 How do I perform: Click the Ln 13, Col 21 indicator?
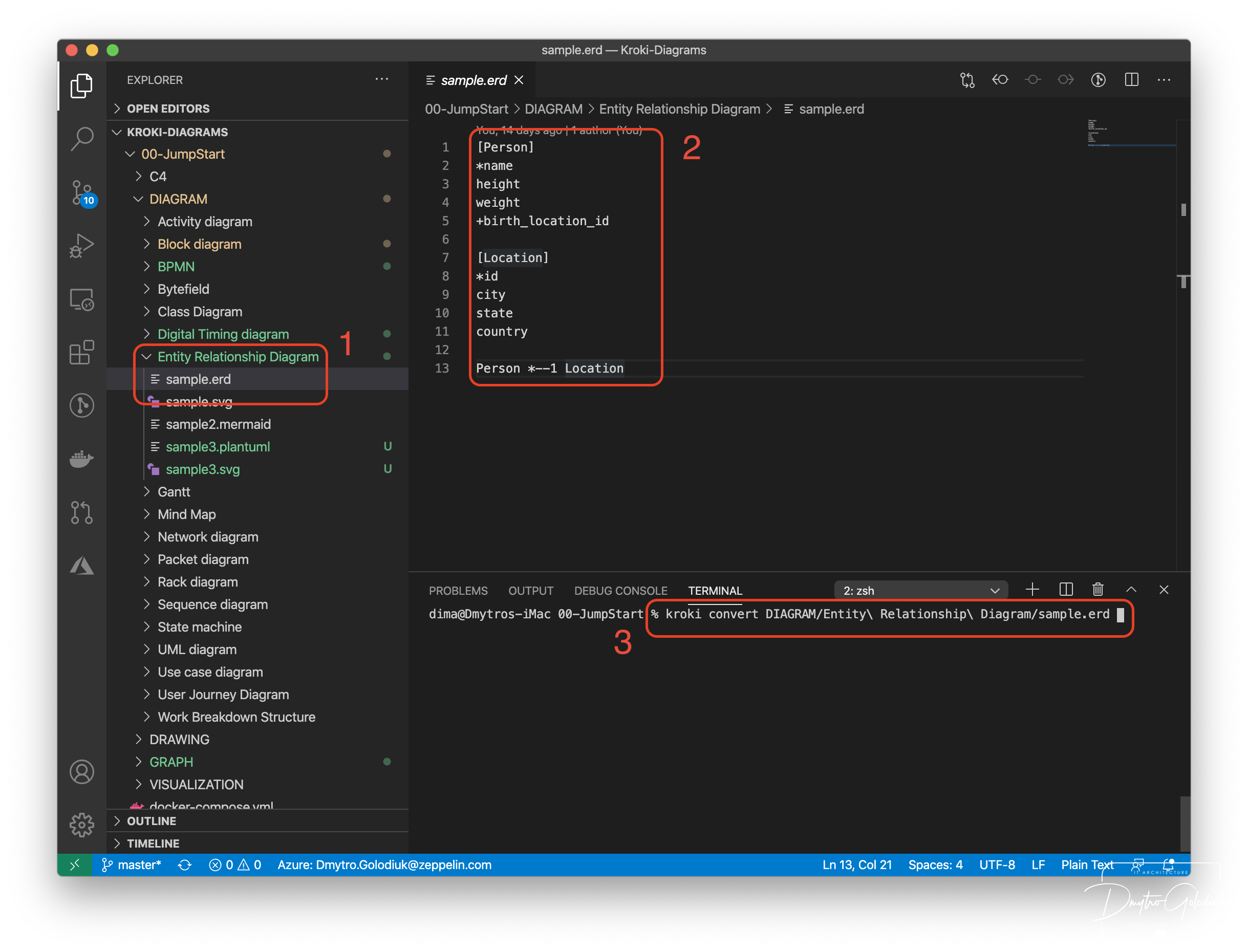point(856,865)
